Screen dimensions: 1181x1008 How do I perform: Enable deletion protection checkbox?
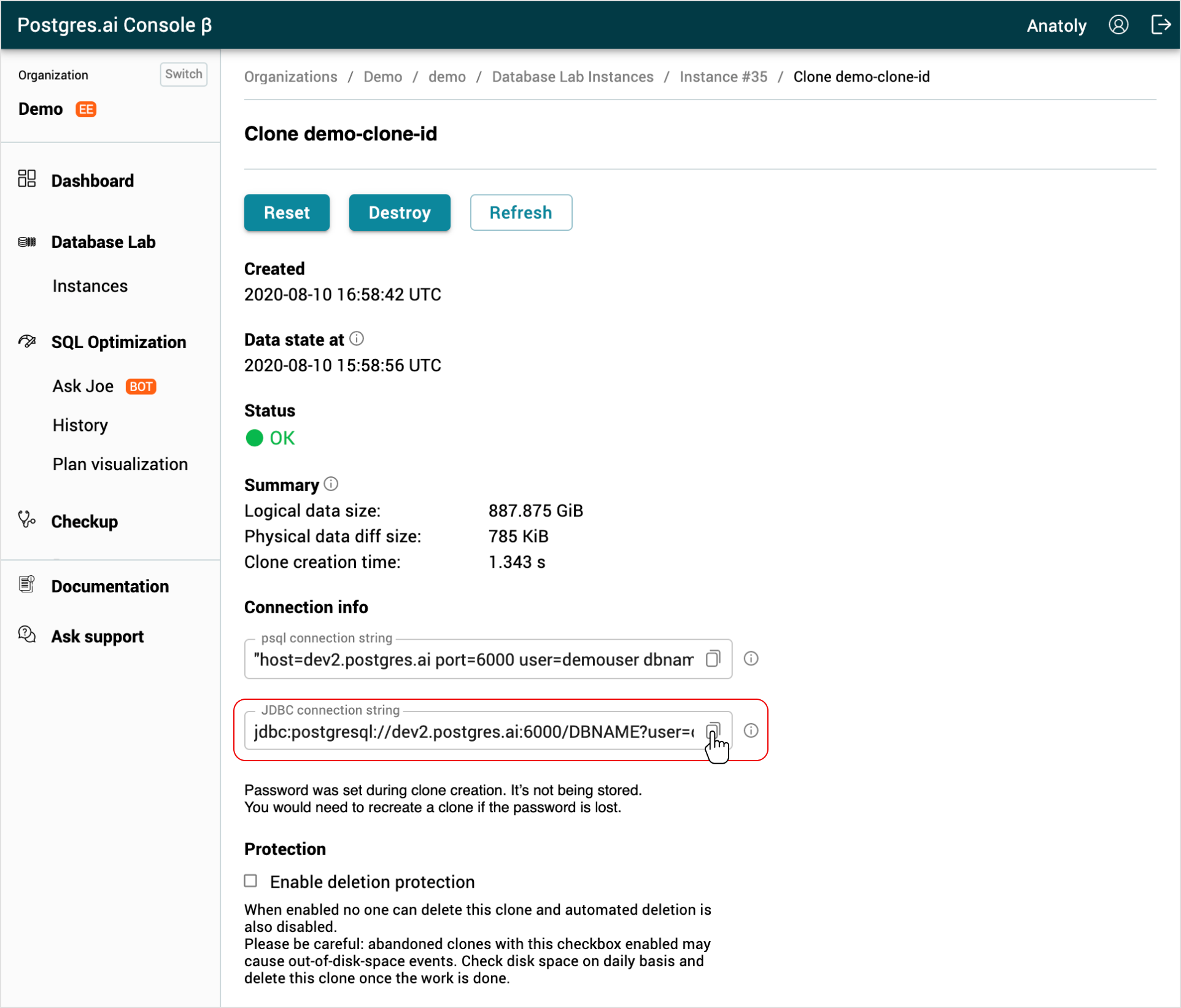click(250, 881)
